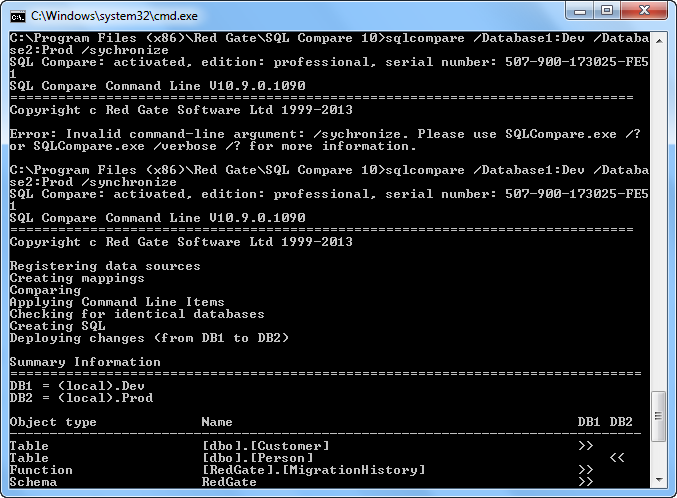Click the DB2 column header
Viewport: 677px width, 498px height.
point(621,422)
